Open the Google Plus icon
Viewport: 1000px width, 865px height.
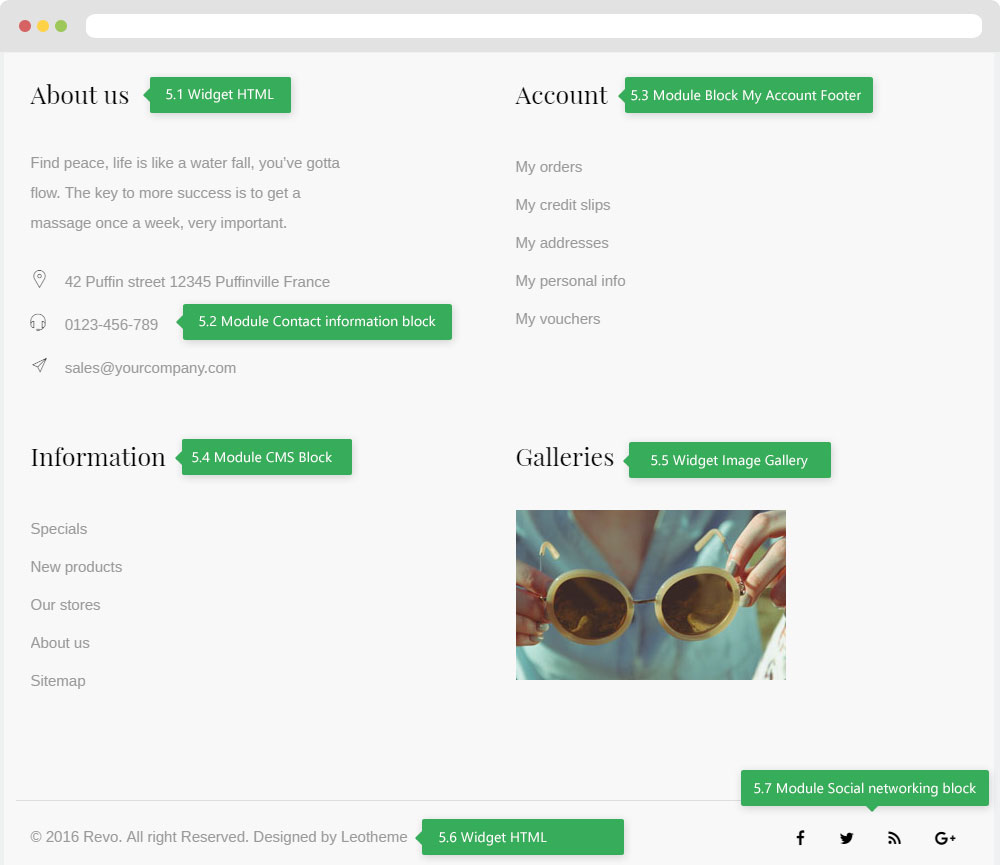(945, 838)
